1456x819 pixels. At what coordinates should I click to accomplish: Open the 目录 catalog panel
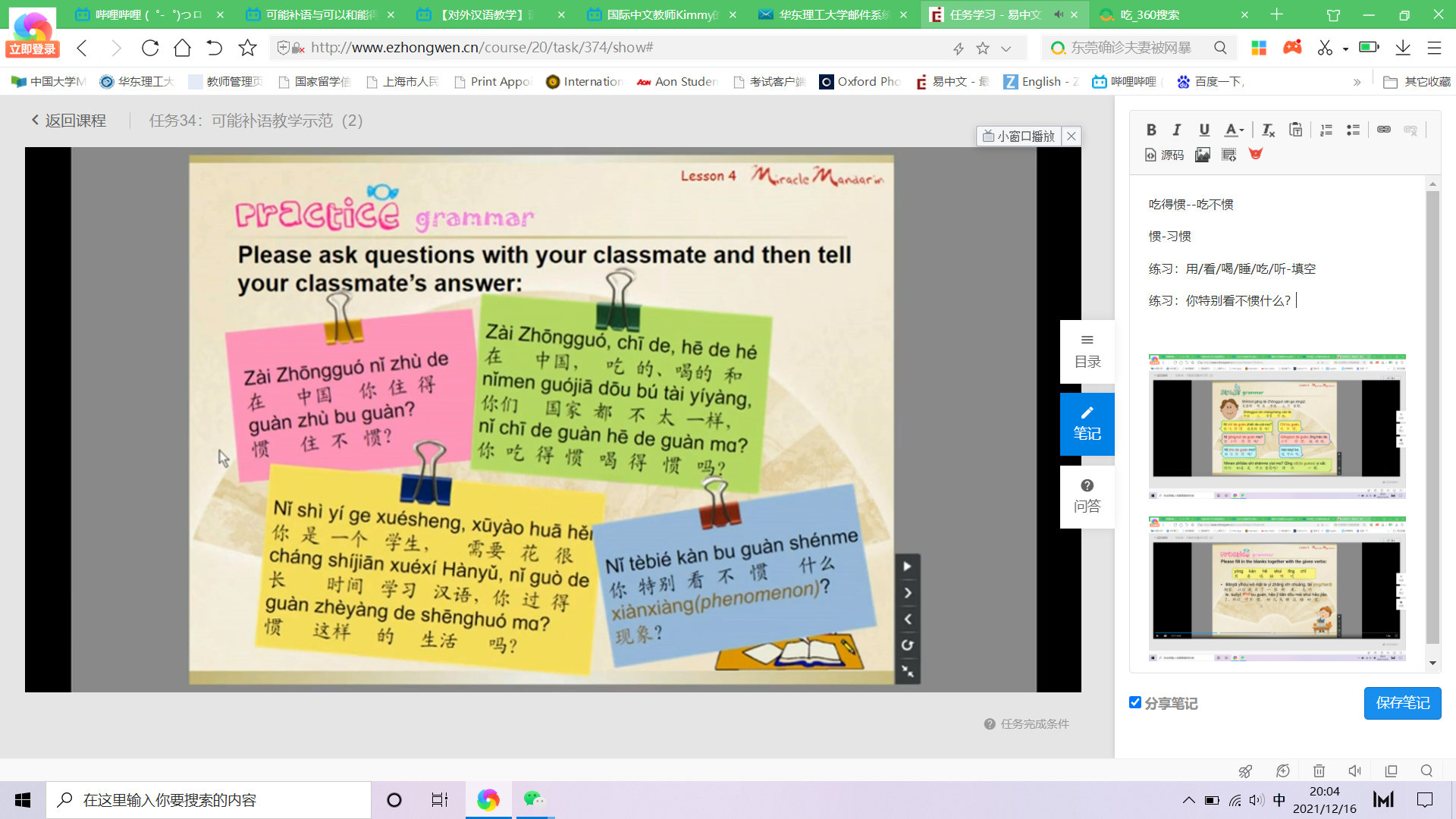coord(1087,352)
